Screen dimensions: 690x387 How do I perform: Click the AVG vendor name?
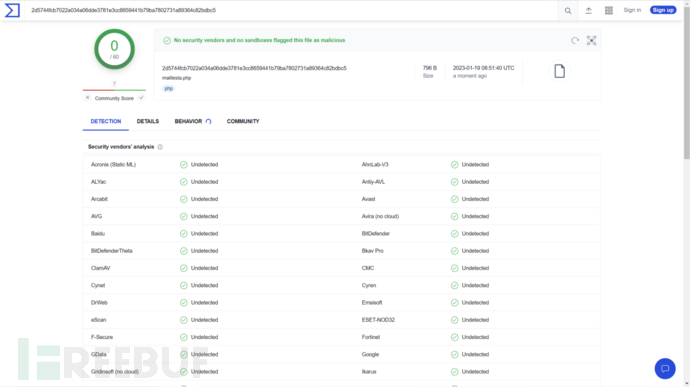point(96,217)
